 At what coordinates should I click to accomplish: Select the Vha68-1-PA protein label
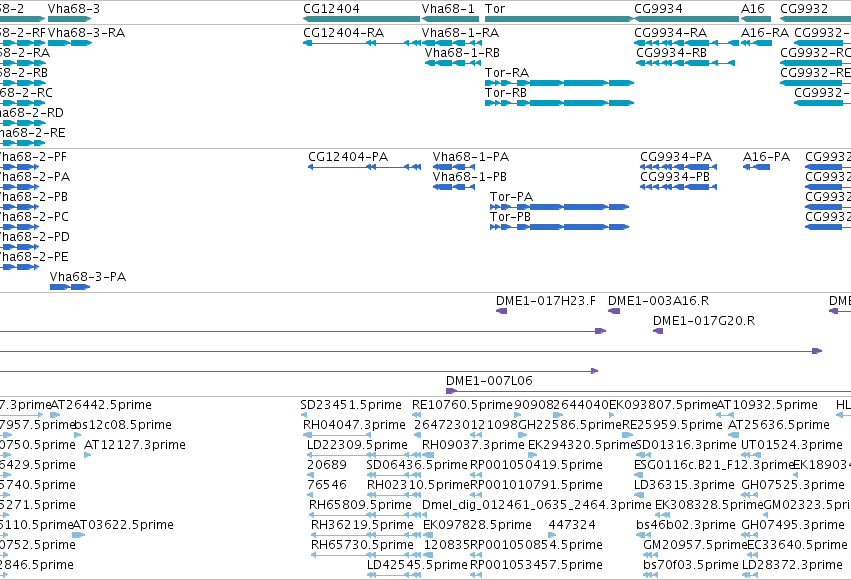click(x=471, y=157)
